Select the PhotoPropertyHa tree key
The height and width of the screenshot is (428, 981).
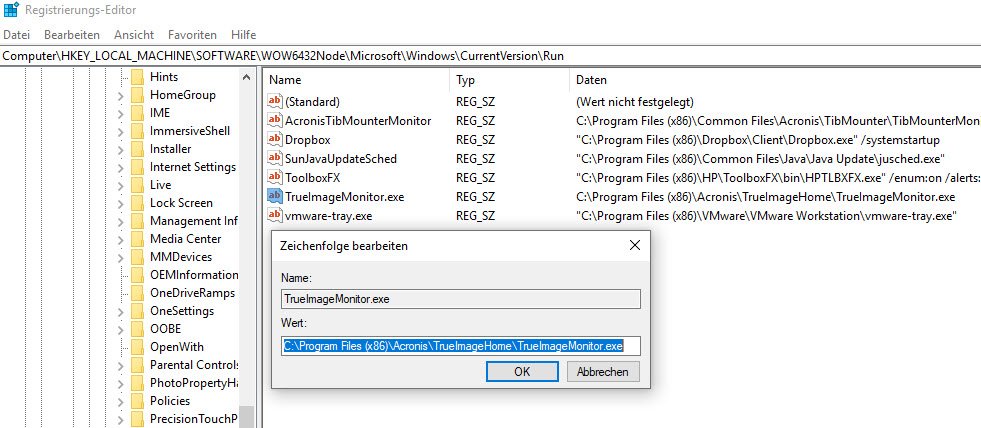point(194,383)
